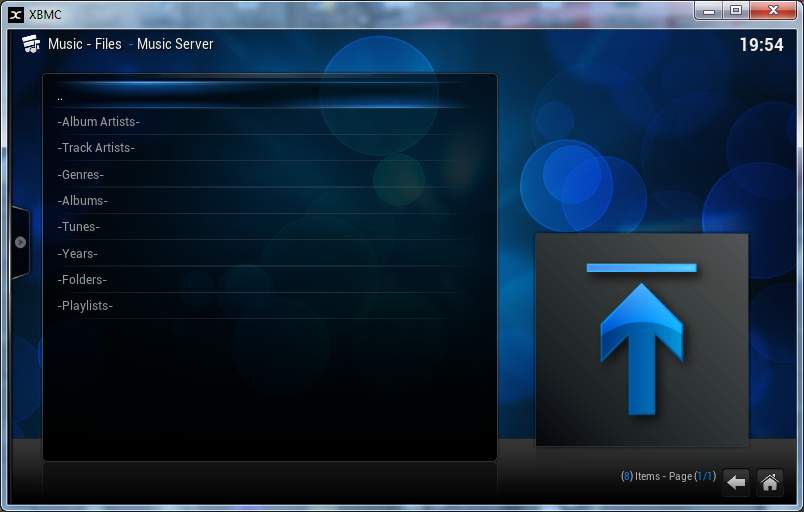Click the XBMC logo in title bar
The width and height of the screenshot is (804, 512).
pyautogui.click(x=16, y=14)
